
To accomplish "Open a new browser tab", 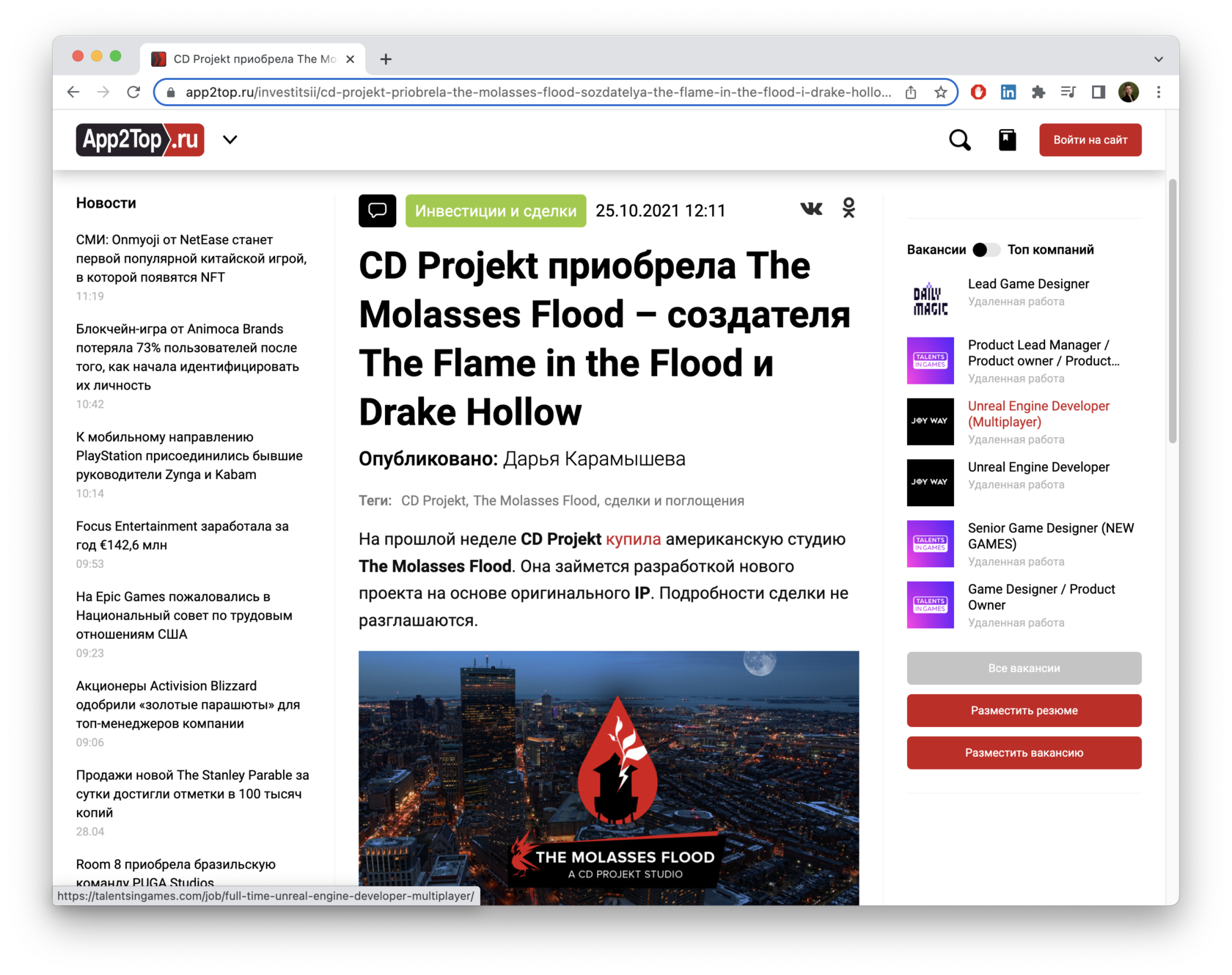I will point(386,59).
